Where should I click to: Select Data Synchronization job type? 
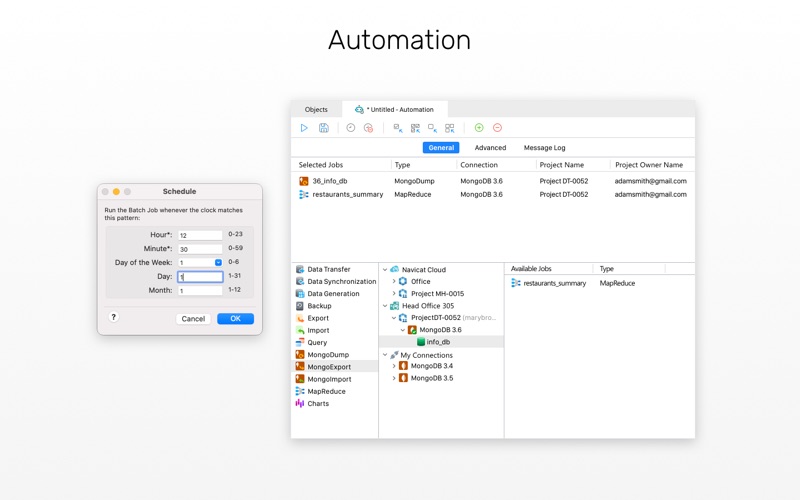336,282
